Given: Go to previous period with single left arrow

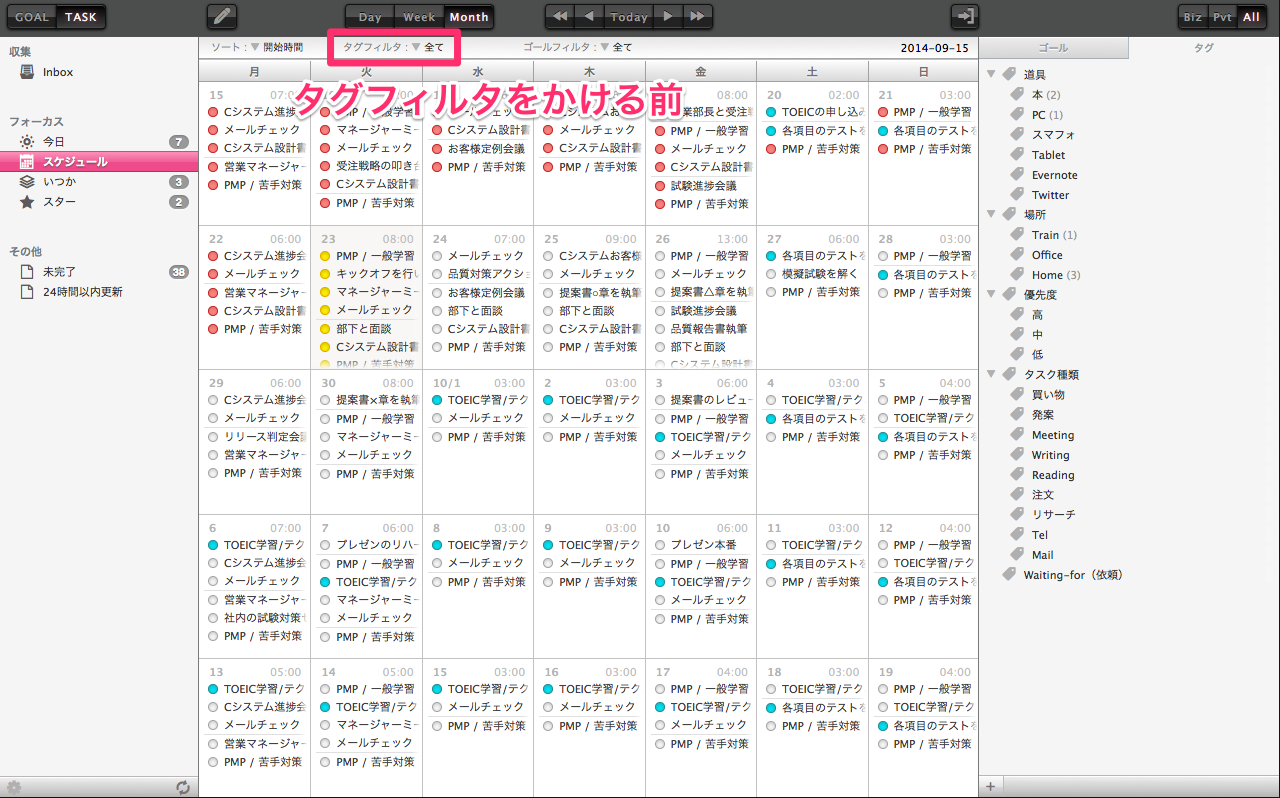Looking at the screenshot, I should [590, 16].
